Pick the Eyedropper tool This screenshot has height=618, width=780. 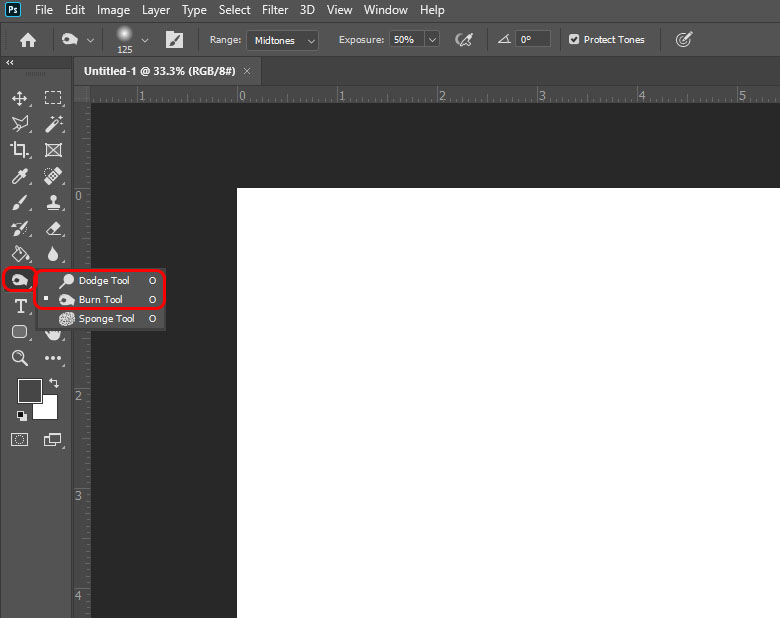tap(20, 176)
